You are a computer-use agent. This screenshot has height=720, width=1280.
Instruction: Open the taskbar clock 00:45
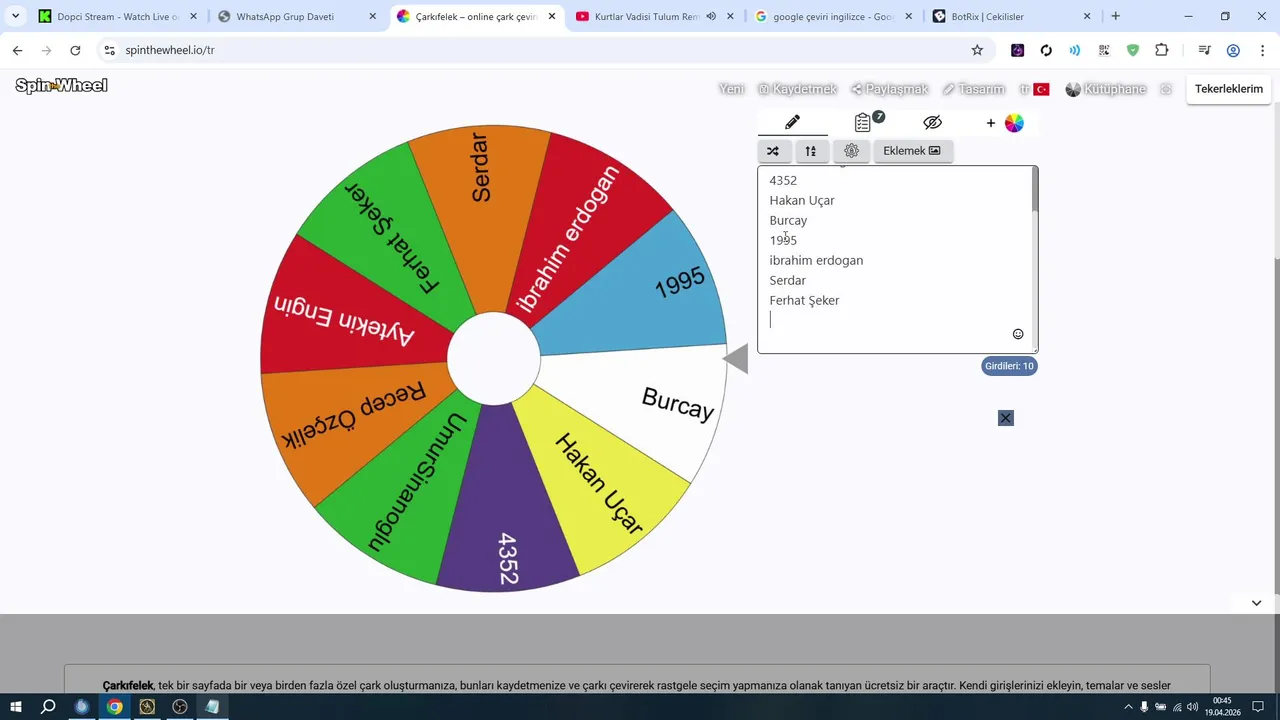coord(1222,707)
